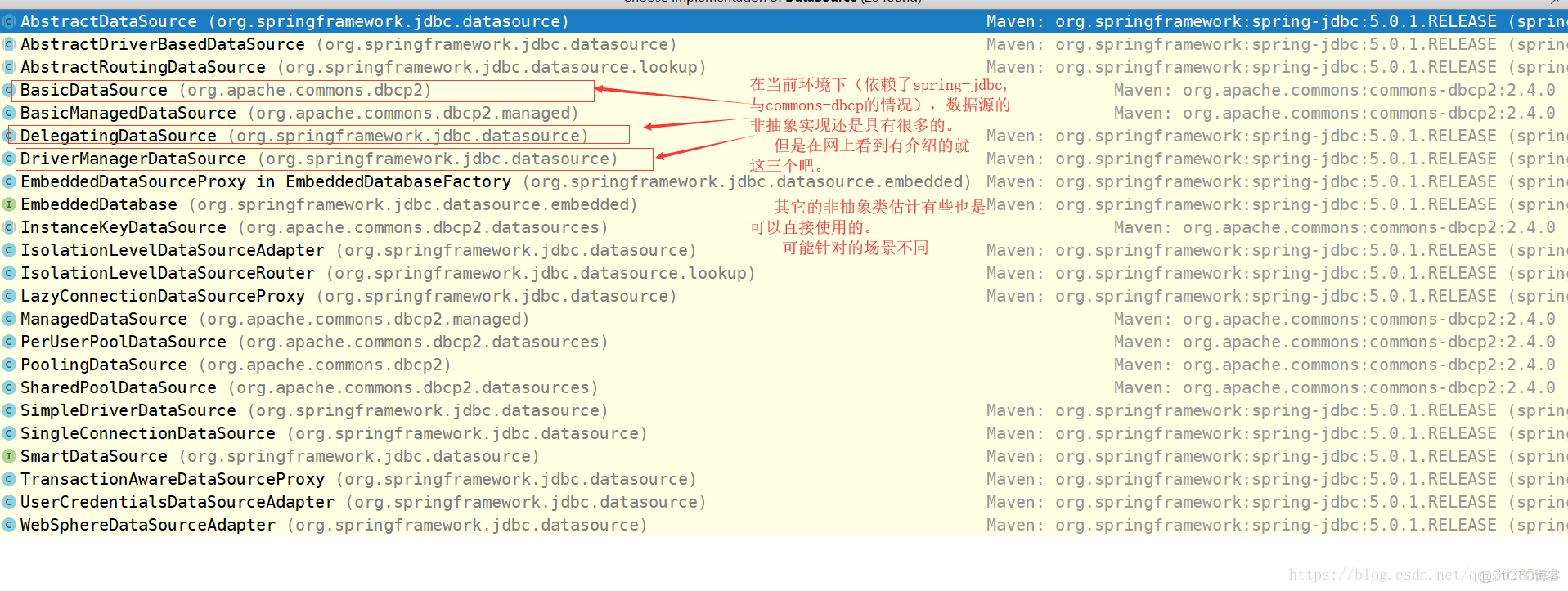Viewport: 1568px width, 591px height.
Task: Click the class icon beside AbstractDataSource
Action: tap(8, 21)
